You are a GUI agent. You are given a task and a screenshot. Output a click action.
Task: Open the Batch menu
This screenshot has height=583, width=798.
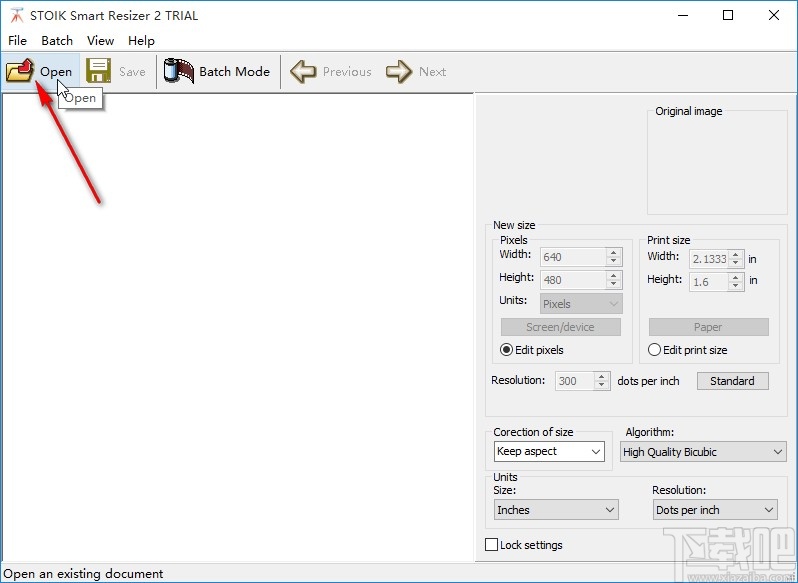(57, 41)
